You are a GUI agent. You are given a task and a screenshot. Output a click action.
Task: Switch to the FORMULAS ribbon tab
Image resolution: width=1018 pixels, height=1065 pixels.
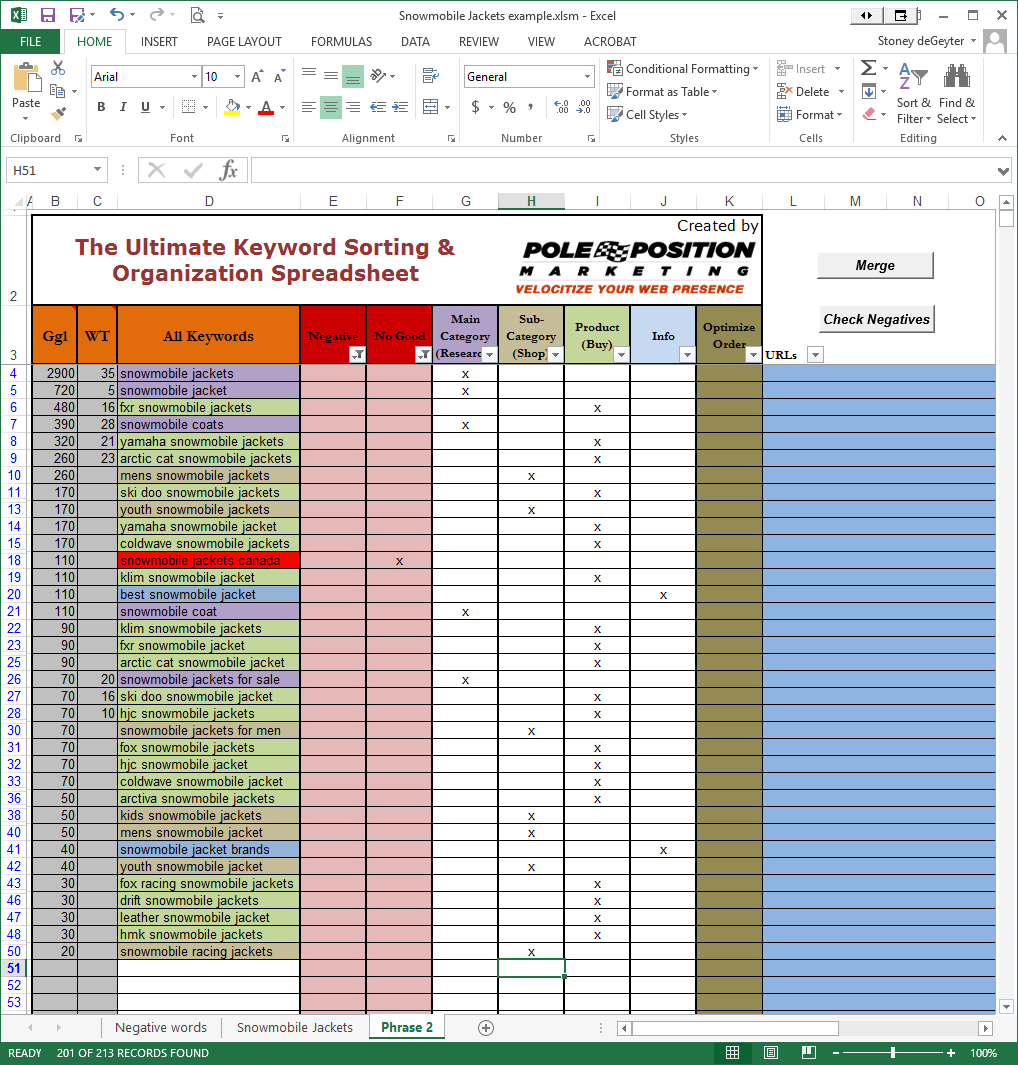click(x=341, y=41)
